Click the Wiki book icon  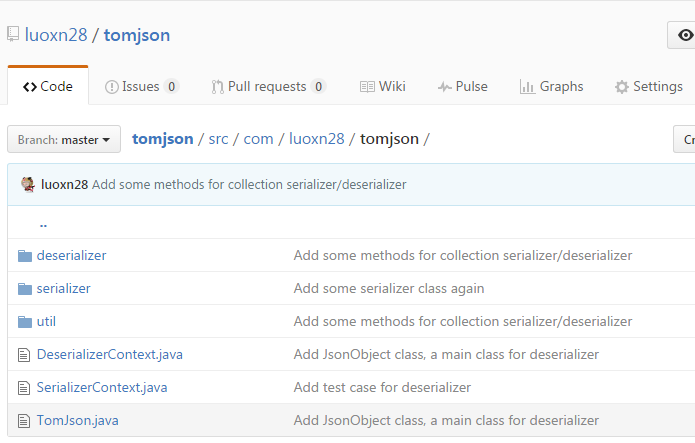tap(367, 87)
